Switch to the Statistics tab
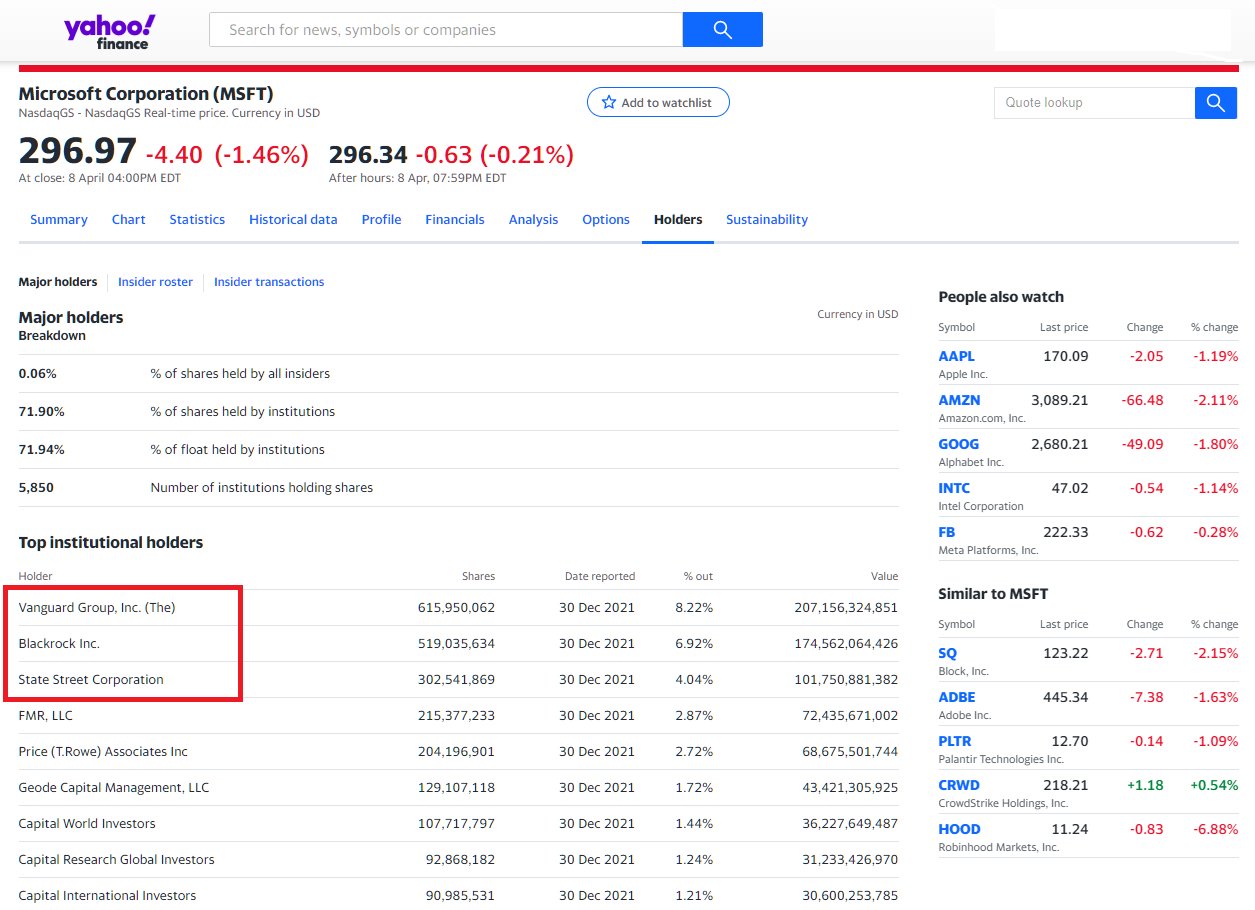The width and height of the screenshot is (1255, 910). [x=197, y=220]
